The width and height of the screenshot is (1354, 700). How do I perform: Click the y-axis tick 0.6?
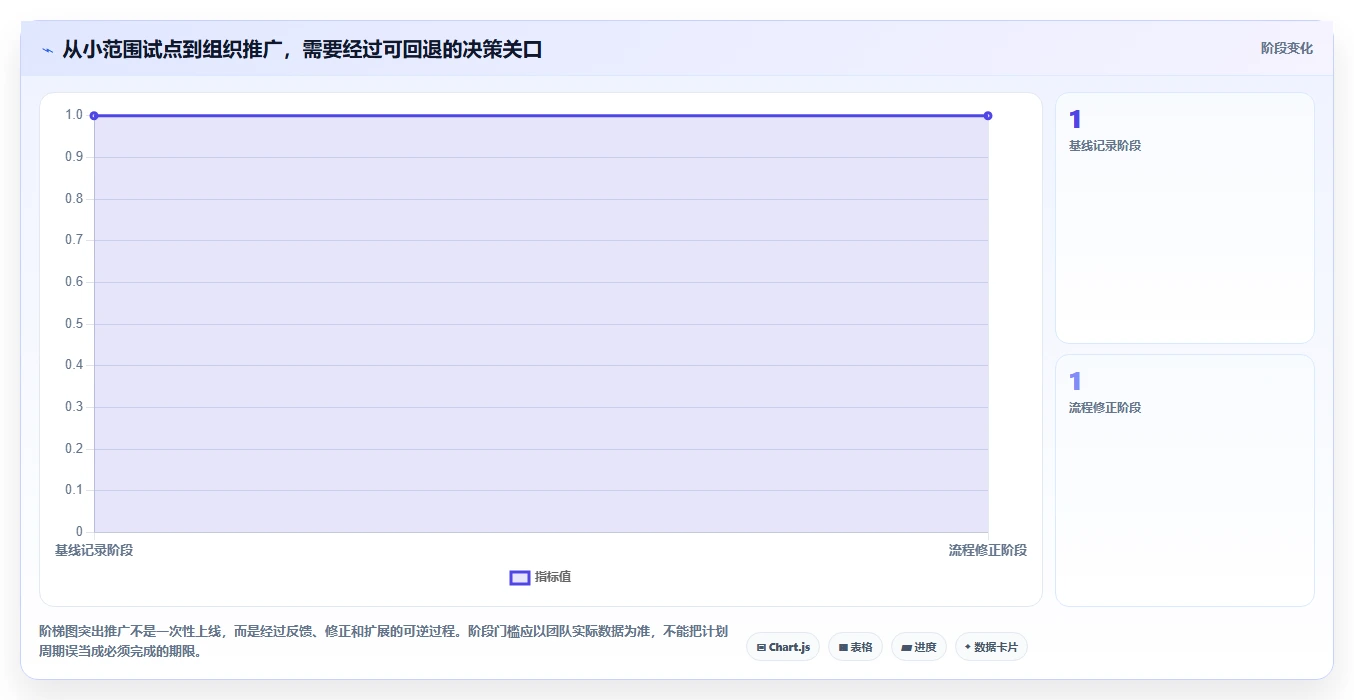pyautogui.click(x=74, y=282)
